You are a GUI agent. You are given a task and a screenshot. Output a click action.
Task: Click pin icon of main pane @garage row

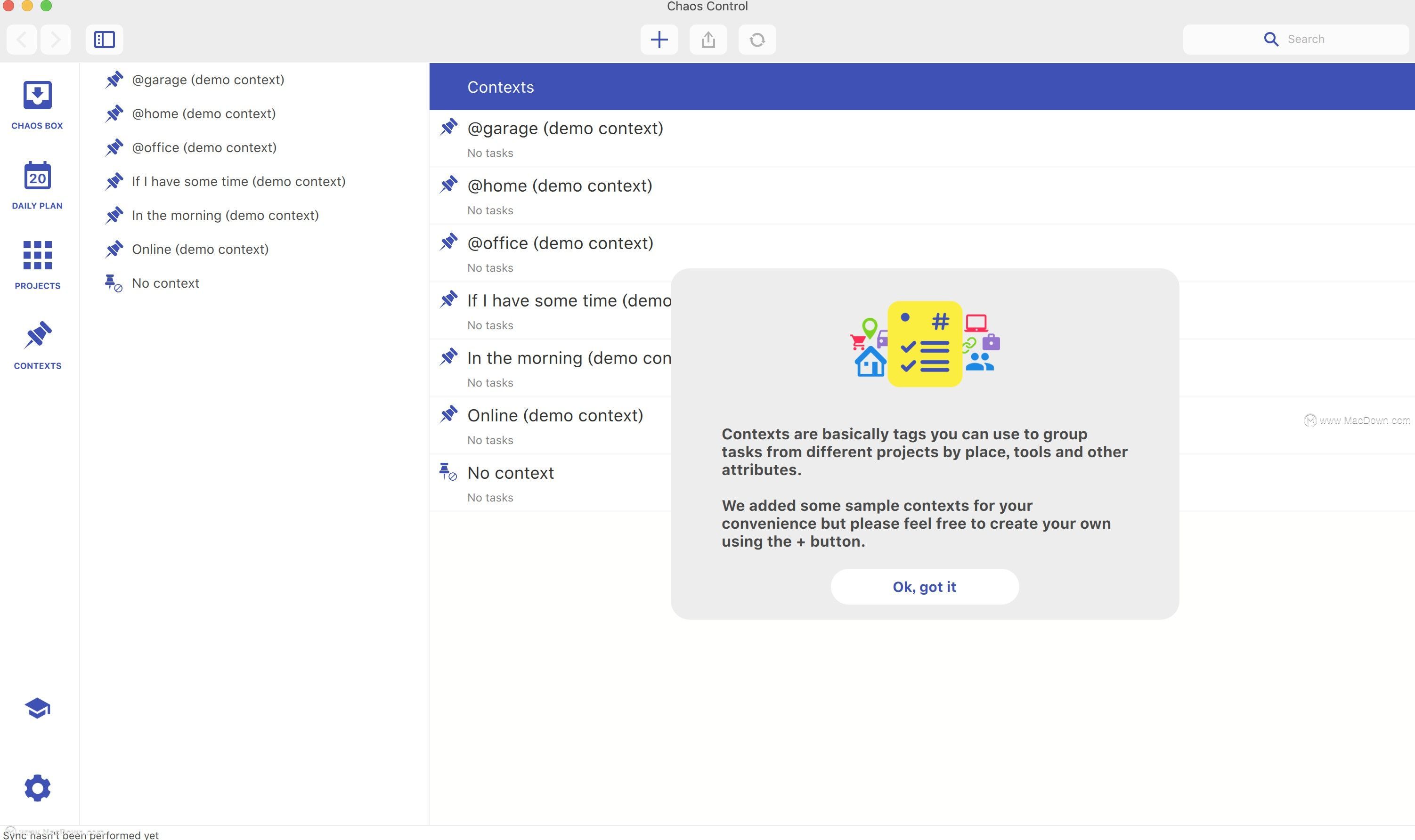click(448, 127)
